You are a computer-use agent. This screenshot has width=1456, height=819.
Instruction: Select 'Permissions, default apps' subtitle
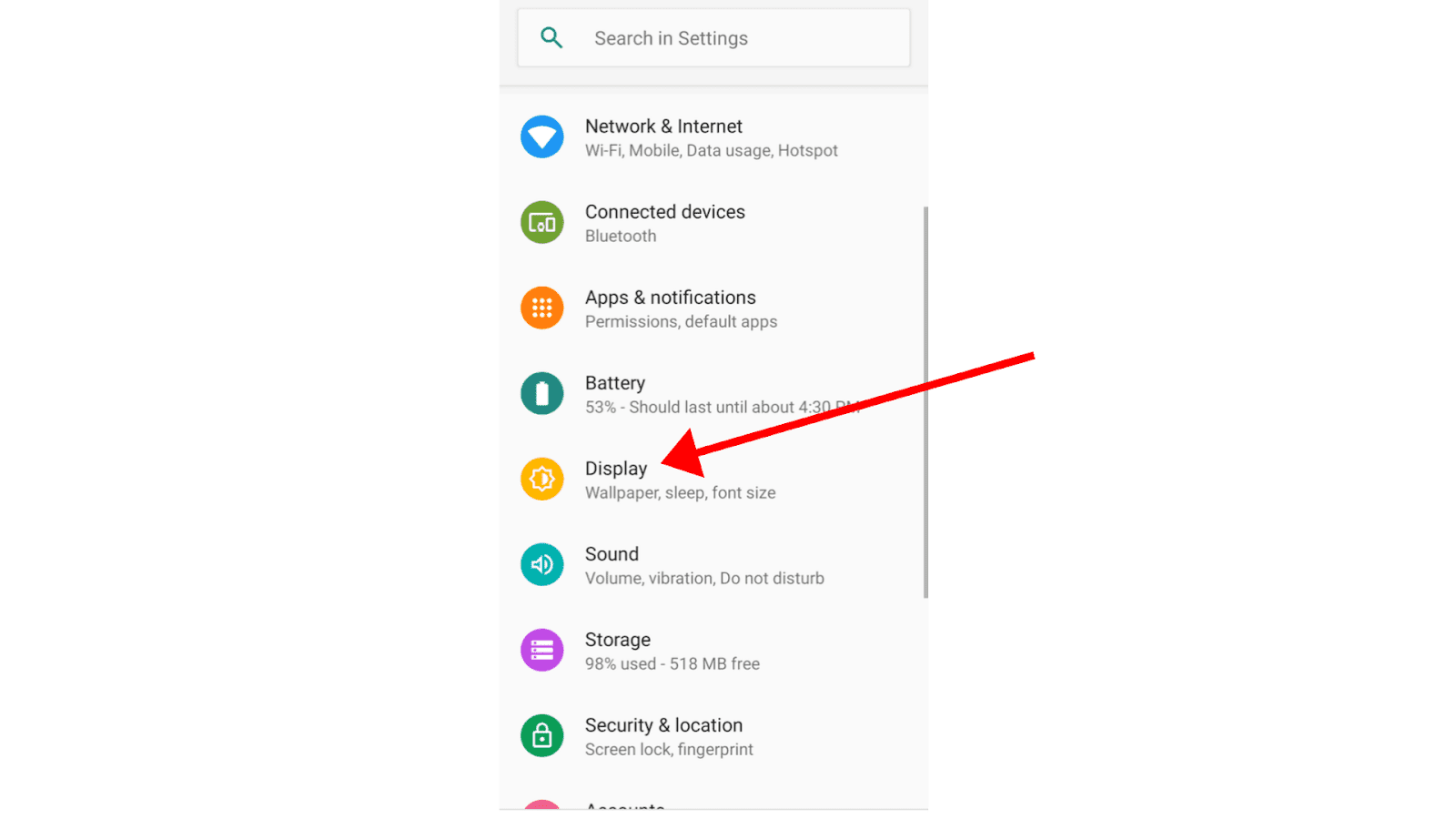pyautogui.click(x=681, y=322)
